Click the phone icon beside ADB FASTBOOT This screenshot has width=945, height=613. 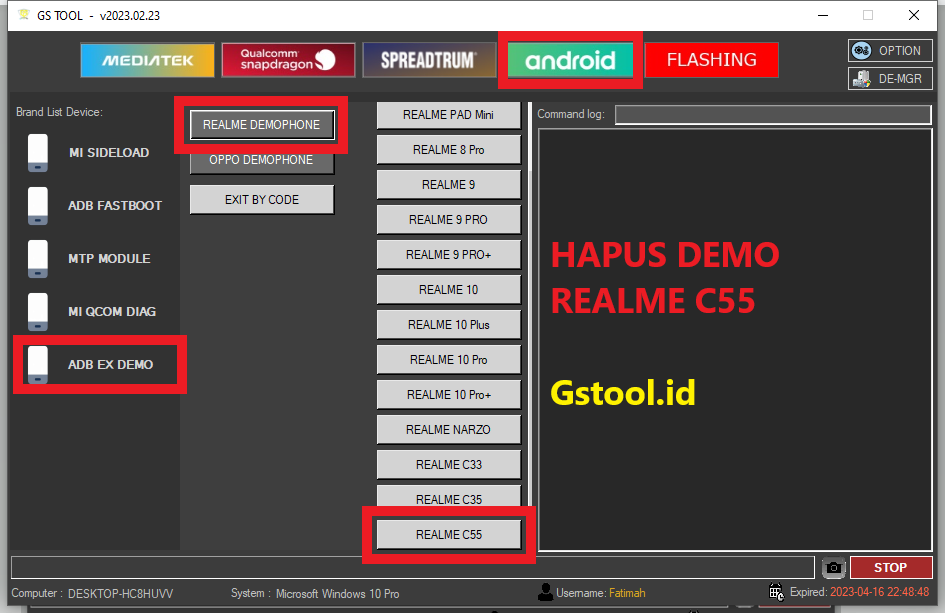pos(38,206)
